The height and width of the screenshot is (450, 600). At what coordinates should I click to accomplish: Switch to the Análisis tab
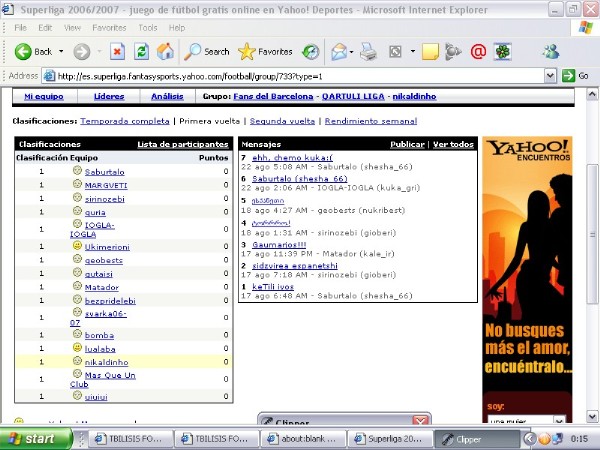click(167, 96)
